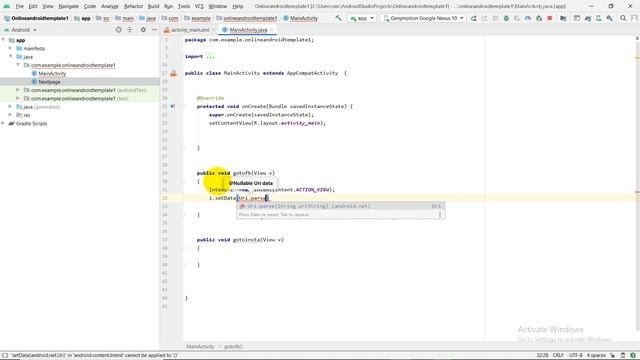Close the activity_main.xml tab
Screen dimensions: 640x360
(213, 30)
